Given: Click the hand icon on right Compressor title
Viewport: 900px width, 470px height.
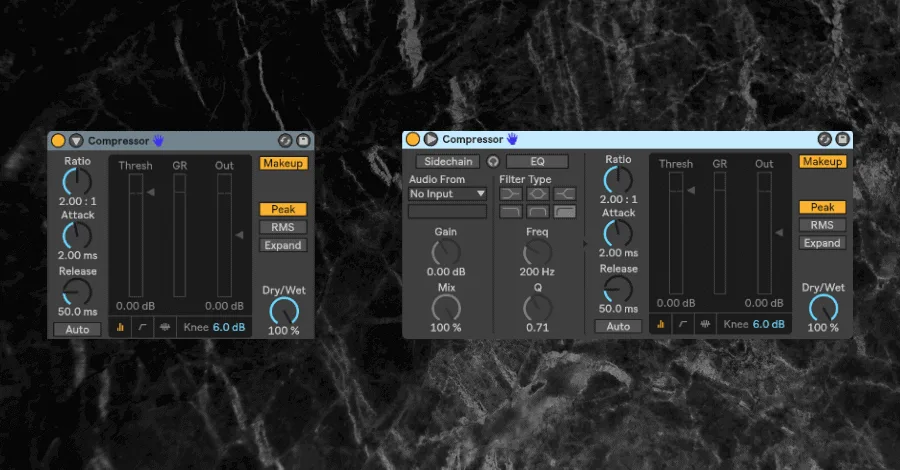Looking at the screenshot, I should tap(512, 139).
